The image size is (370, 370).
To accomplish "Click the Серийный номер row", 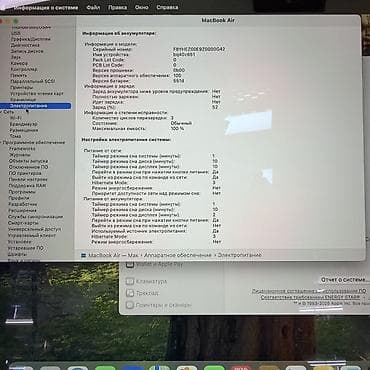I will click(159, 49).
